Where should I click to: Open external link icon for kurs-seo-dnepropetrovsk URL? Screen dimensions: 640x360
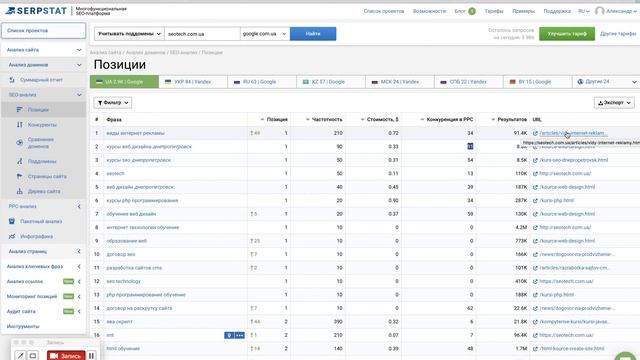(535, 160)
